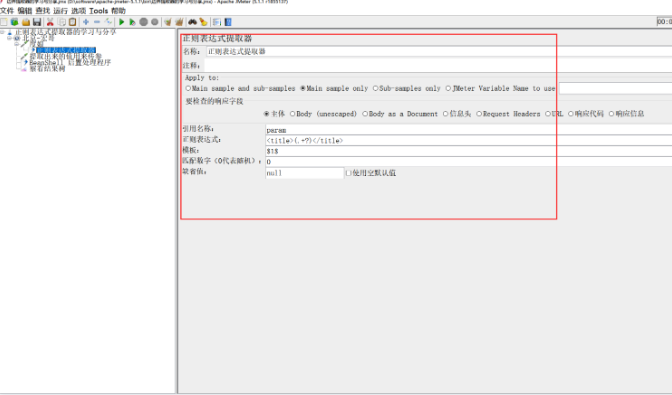Click the 缺省值 field containing null
The image size is (672, 395).
pos(304,173)
